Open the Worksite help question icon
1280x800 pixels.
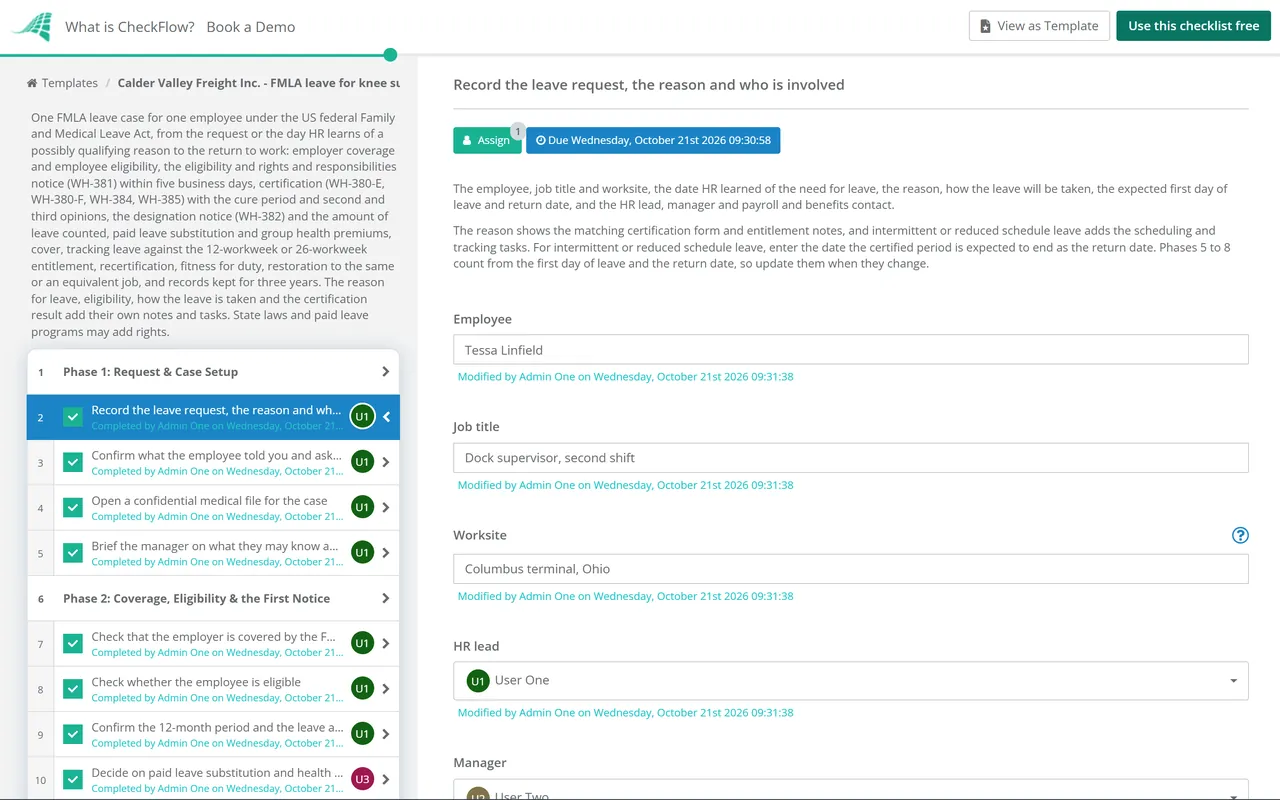tap(1240, 535)
